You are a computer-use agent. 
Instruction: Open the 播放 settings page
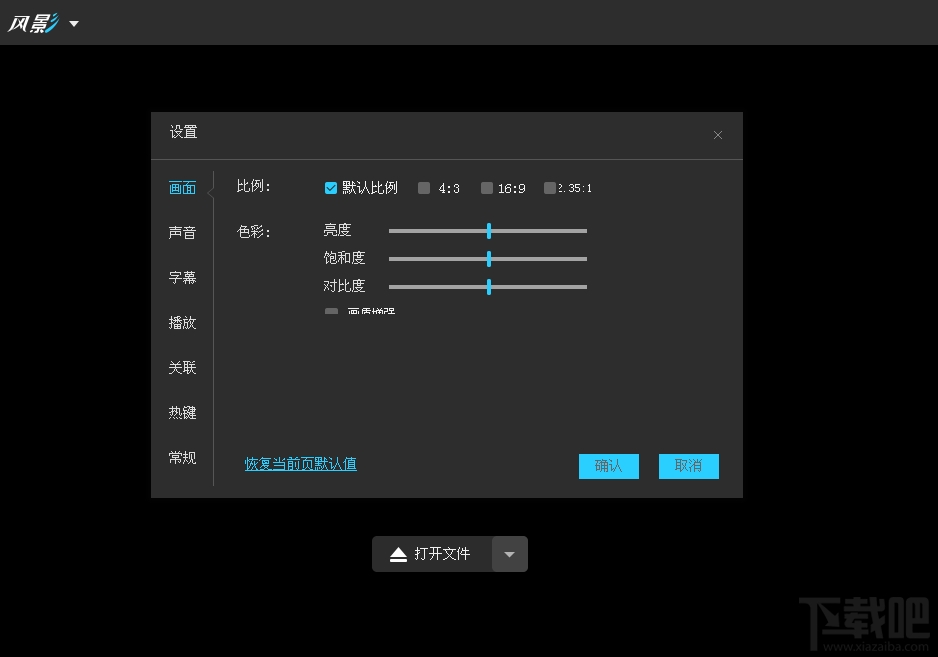click(182, 322)
